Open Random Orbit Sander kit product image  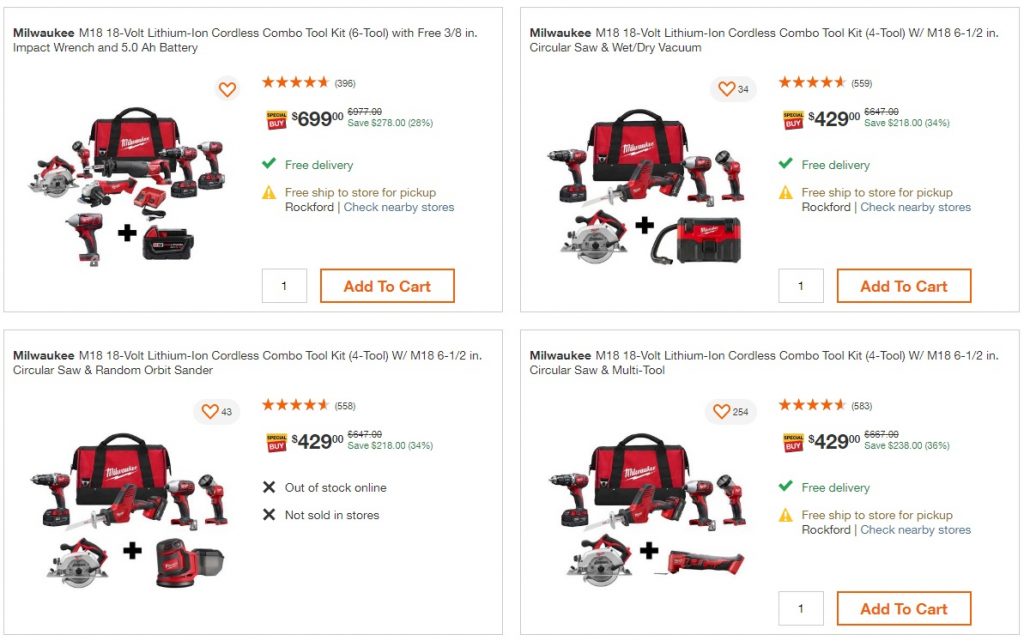[128, 508]
